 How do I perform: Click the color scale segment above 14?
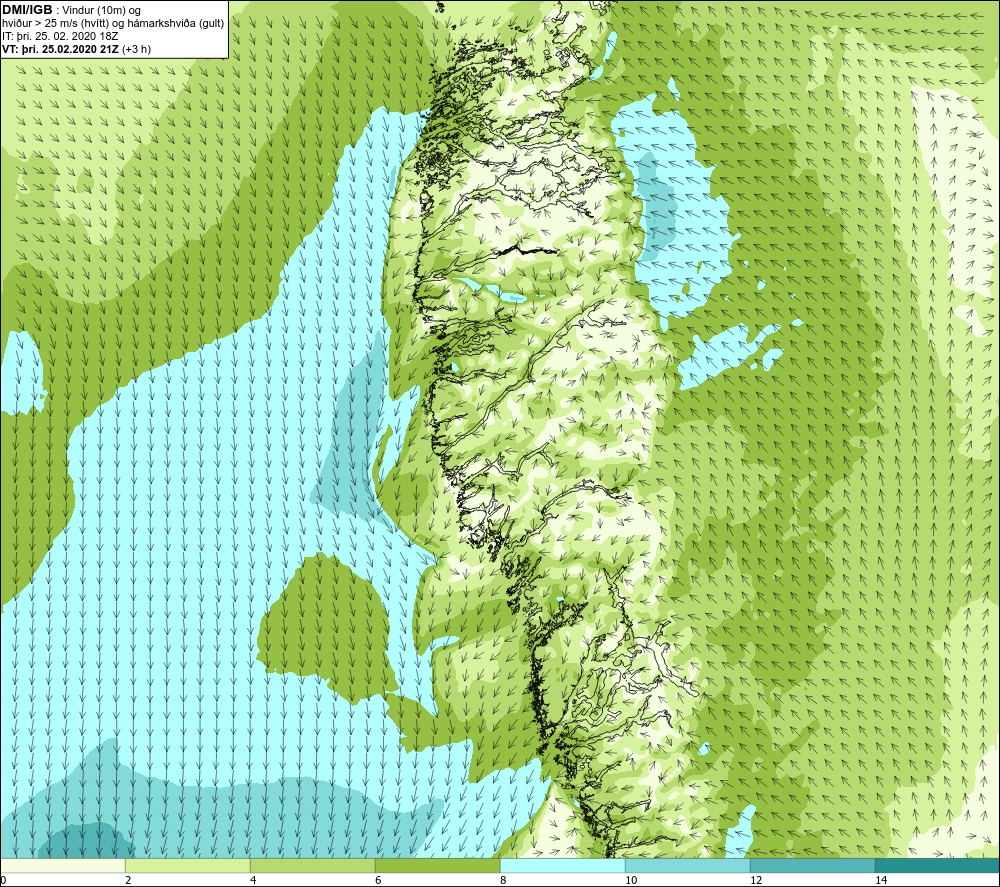(938, 866)
